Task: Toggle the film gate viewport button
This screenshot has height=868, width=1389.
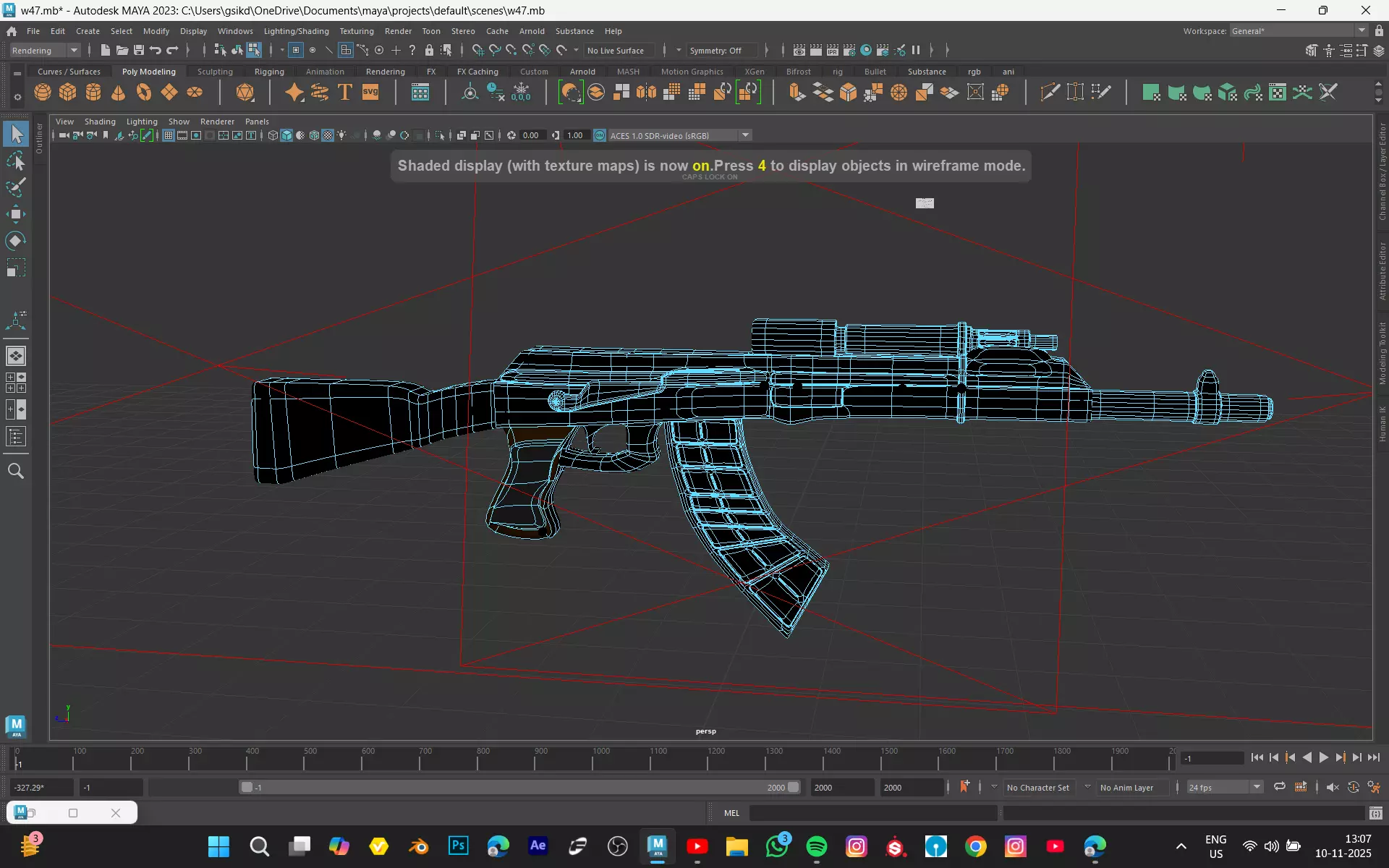Action: pyautogui.click(x=182, y=135)
